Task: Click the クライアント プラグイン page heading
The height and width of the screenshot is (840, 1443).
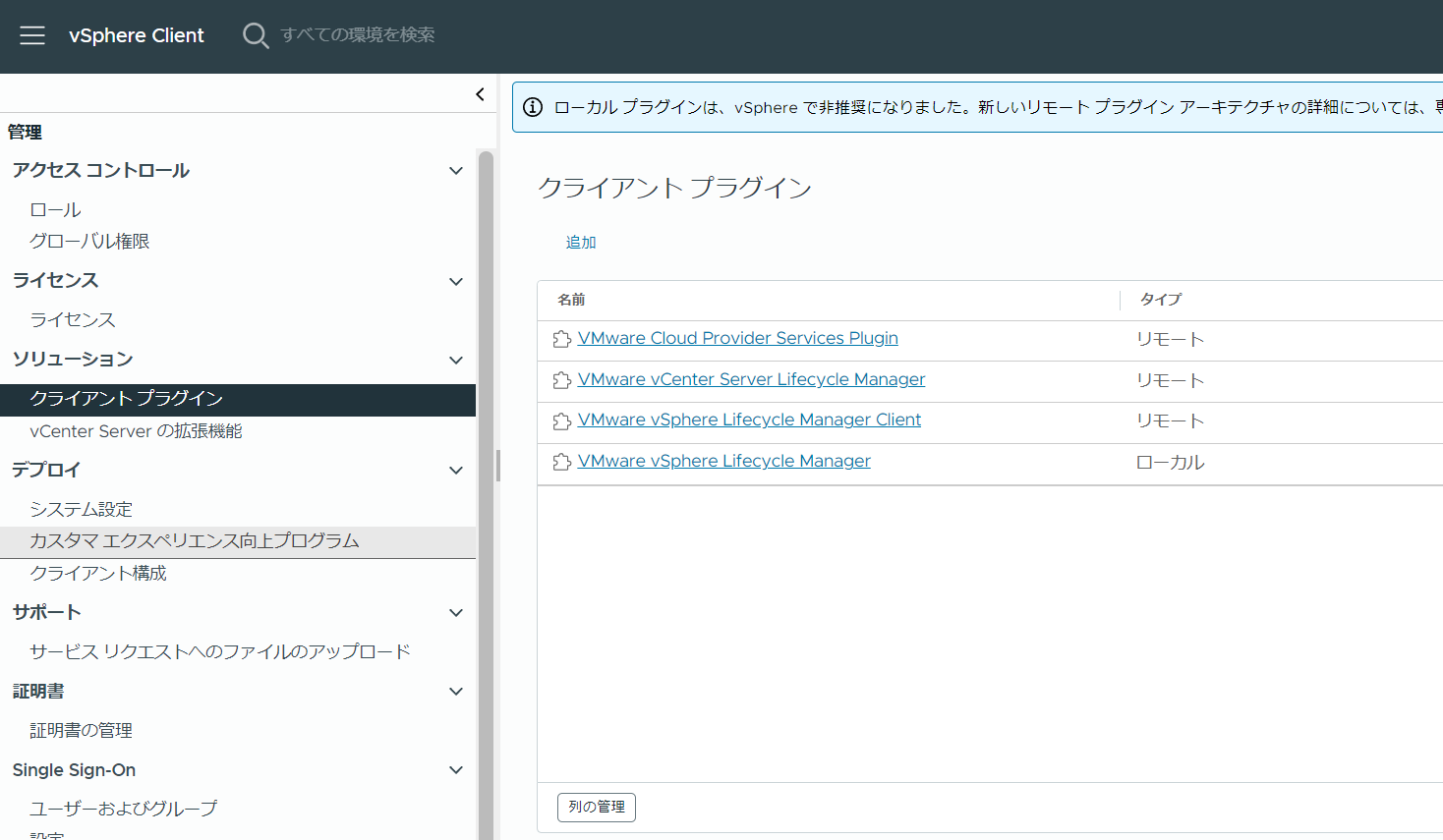Action: (x=674, y=188)
